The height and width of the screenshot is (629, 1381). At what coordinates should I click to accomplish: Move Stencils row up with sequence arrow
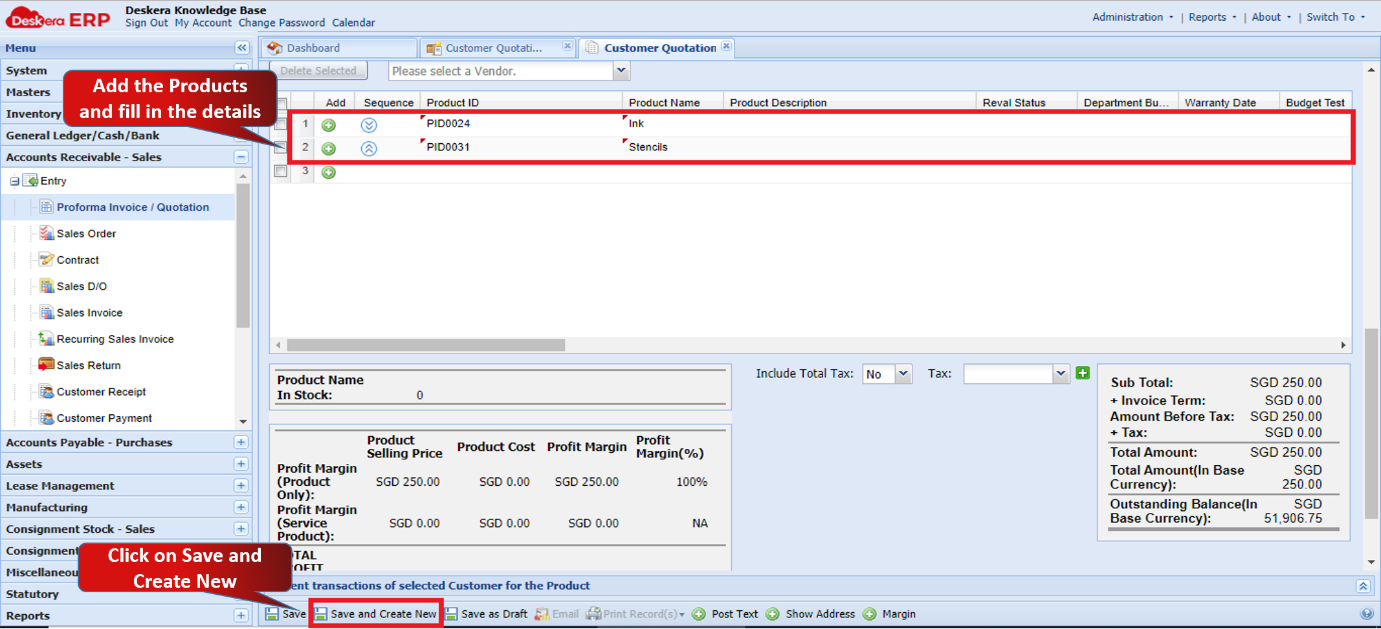click(x=369, y=148)
